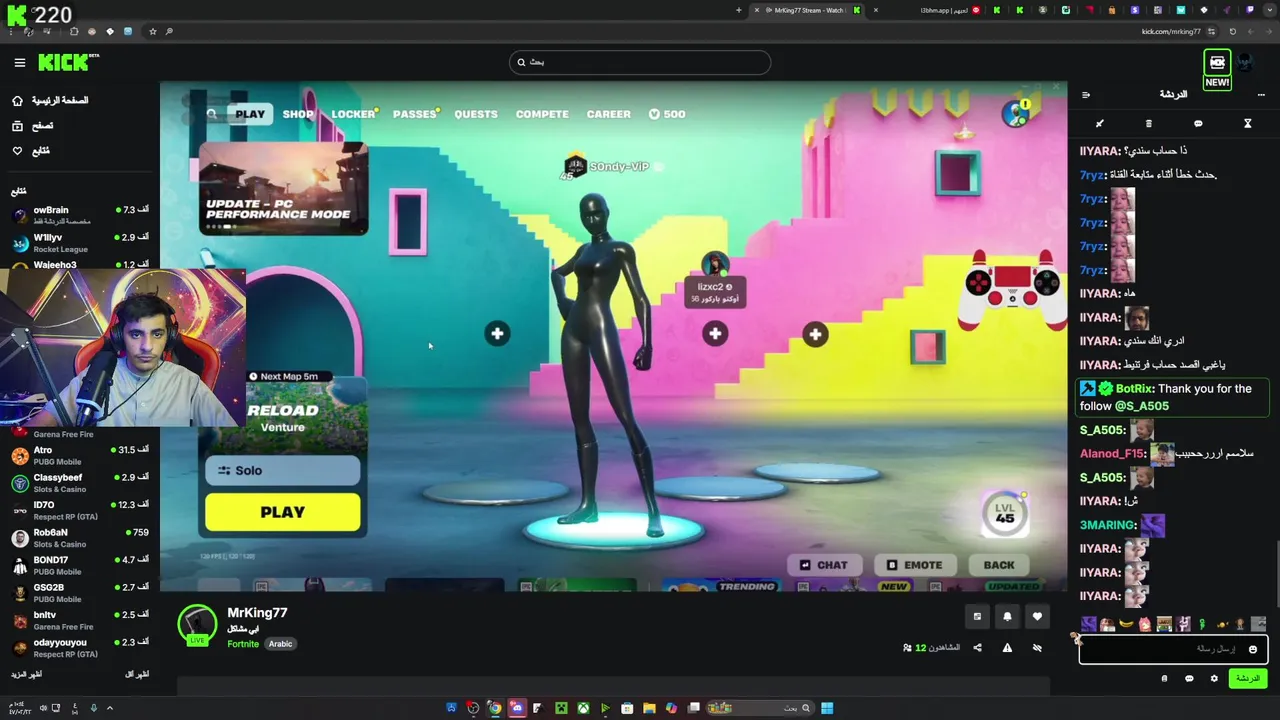
Task: Open chat settings gear icon
Action: [x=1214, y=678]
